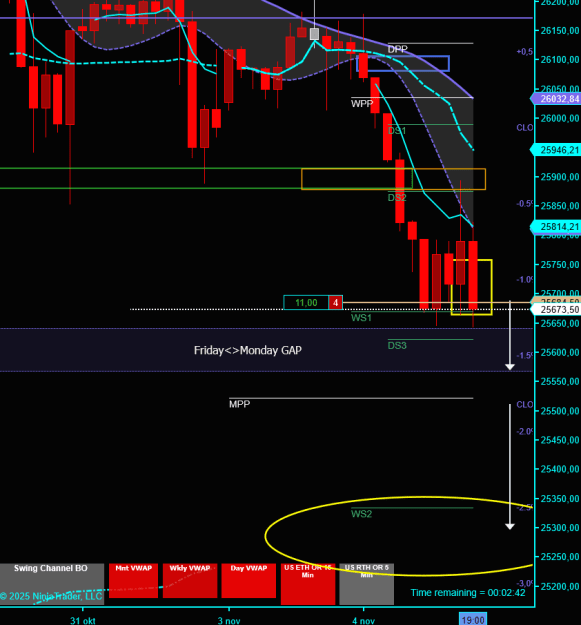Click the 26032,84 purple price marker
Image resolution: width=581 pixels, height=625 pixels.
pyautogui.click(x=555, y=98)
